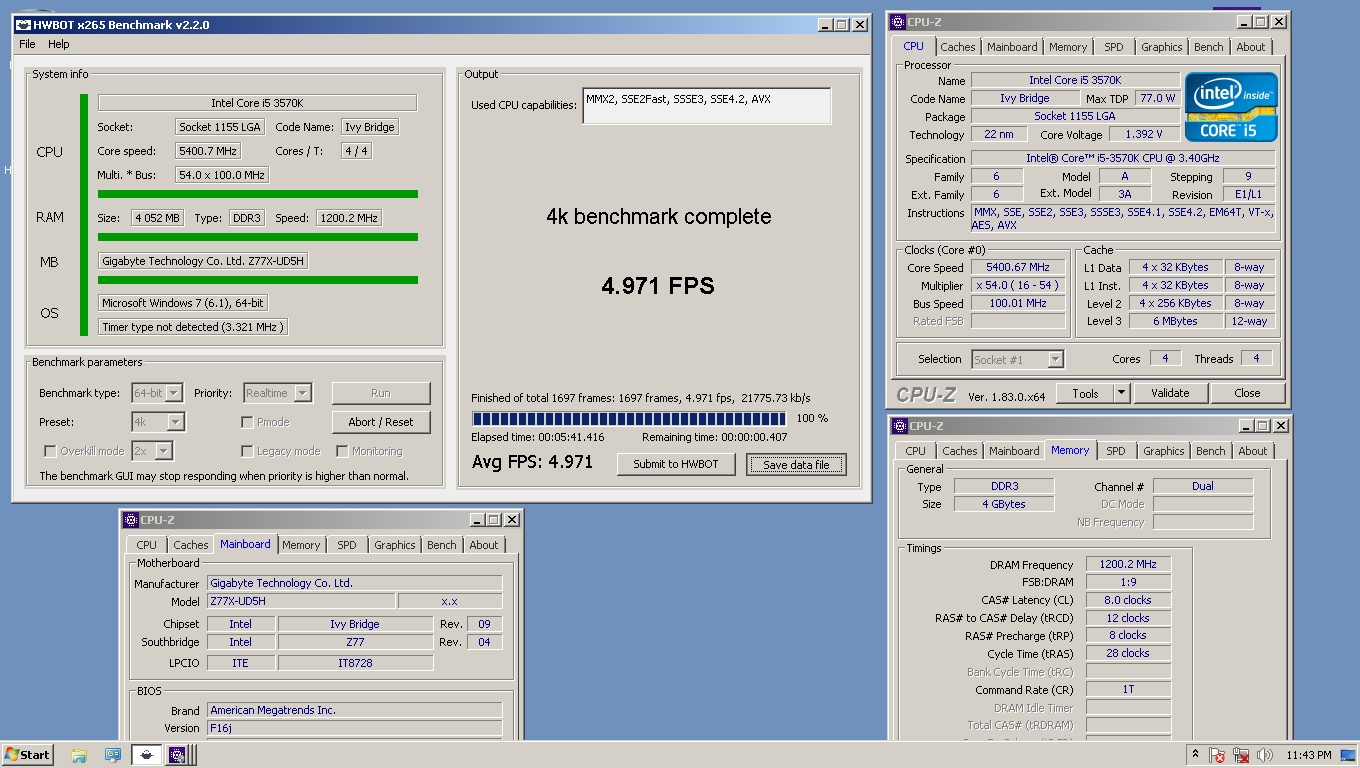Screen dimensions: 1360x768
Task: Click the 11:43 PM system clock
Action: 1309,755
